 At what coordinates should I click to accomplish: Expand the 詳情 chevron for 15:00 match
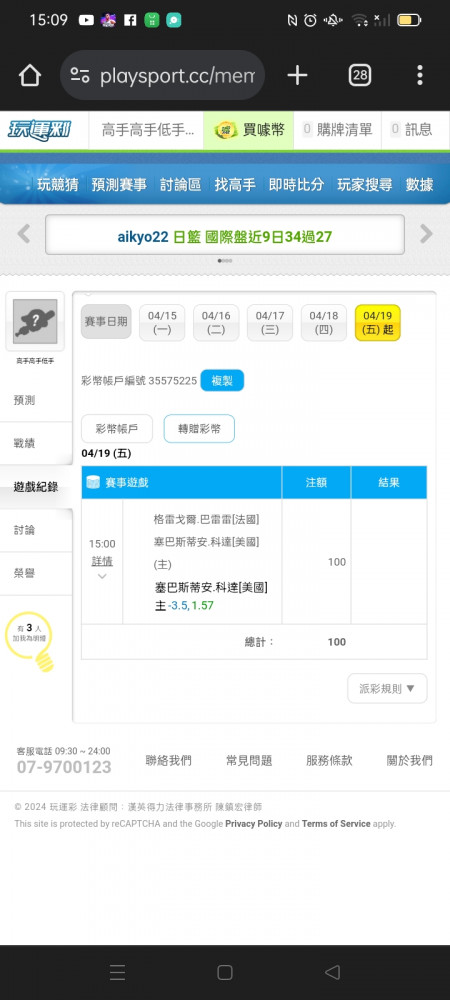pyautogui.click(x=102, y=576)
